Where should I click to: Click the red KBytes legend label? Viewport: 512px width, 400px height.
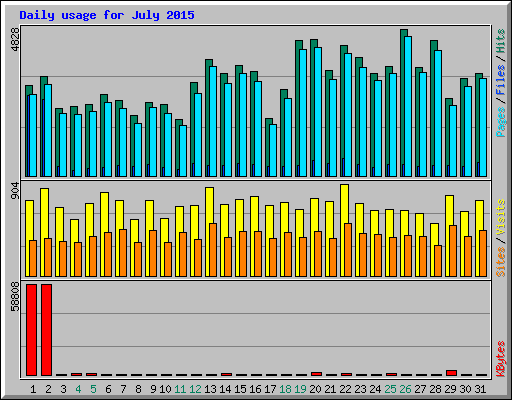point(501,359)
